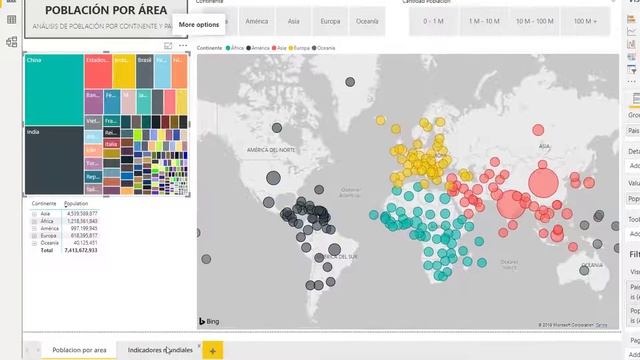Click the largest red bubble over China
This screenshot has width=640, height=360.
pos(543,183)
